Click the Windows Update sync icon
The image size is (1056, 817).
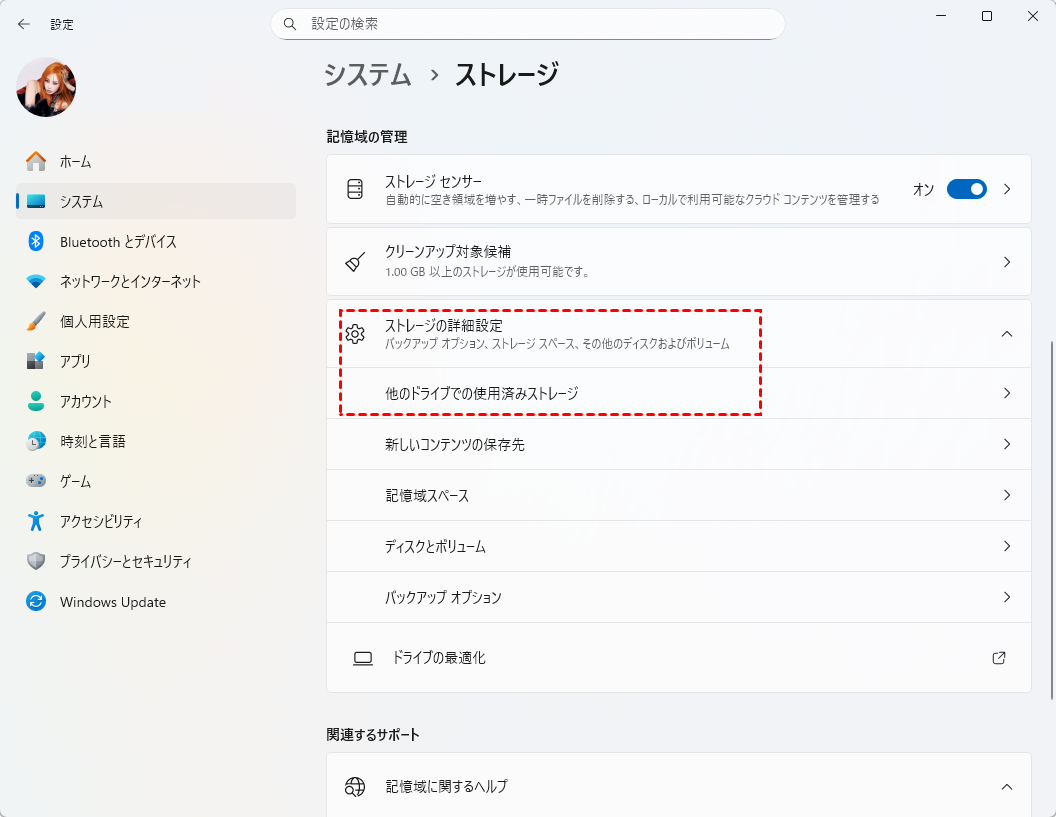pyautogui.click(x=36, y=602)
